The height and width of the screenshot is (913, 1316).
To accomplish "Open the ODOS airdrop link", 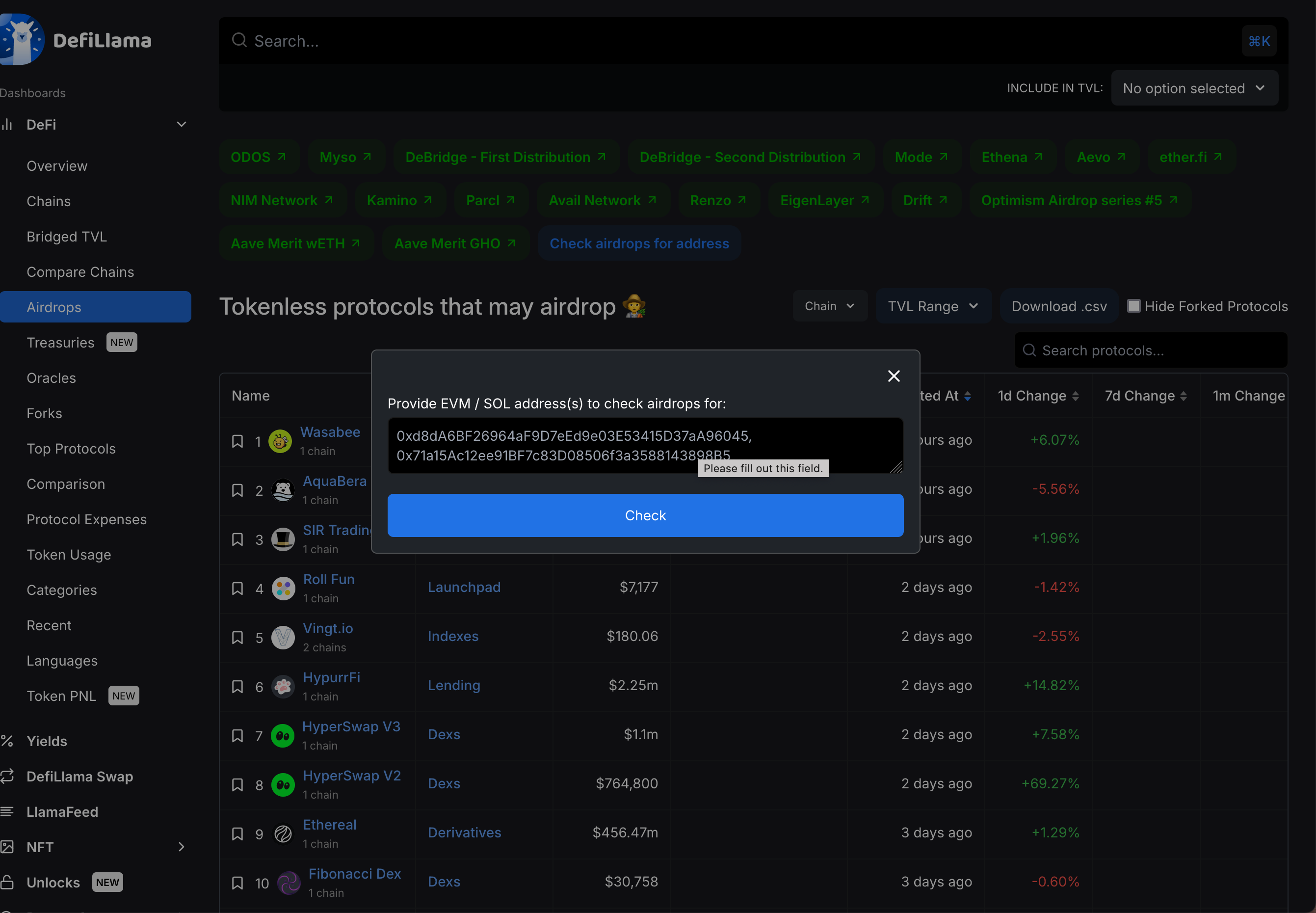I will pos(259,157).
